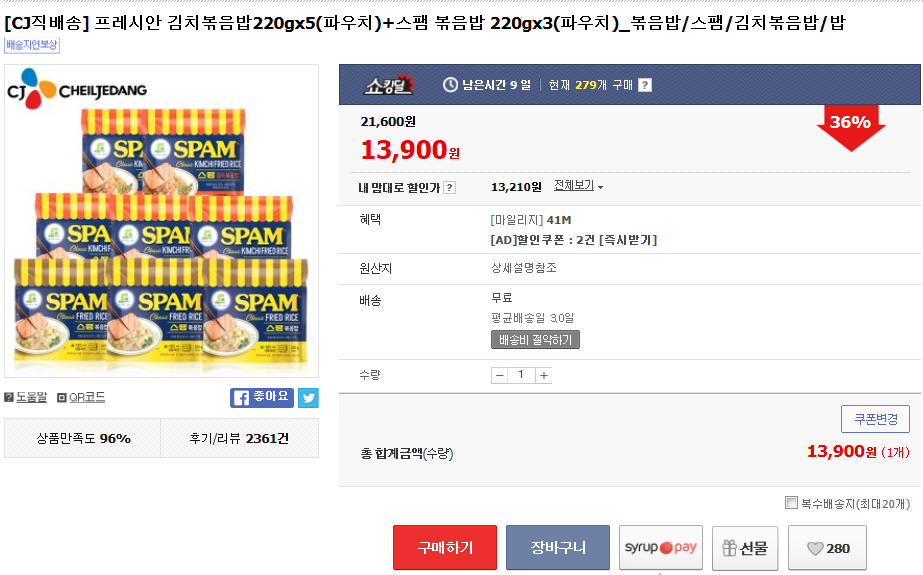Click the quantity input field
The height and width of the screenshot is (575, 923).
tap(521, 375)
